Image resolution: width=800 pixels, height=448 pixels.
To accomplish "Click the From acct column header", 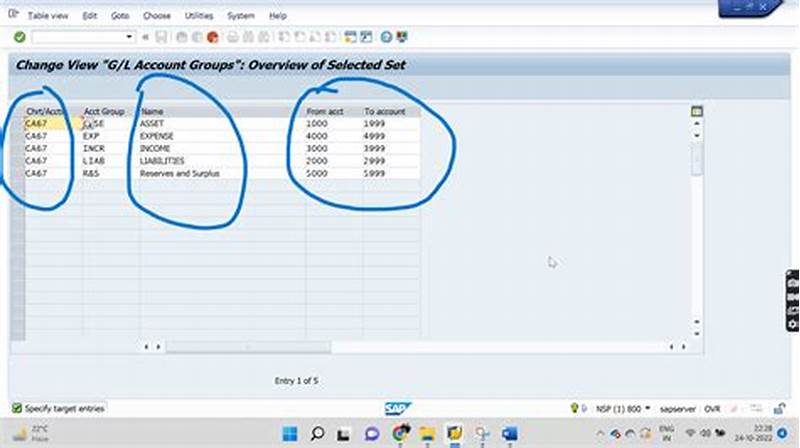I will coord(334,111).
